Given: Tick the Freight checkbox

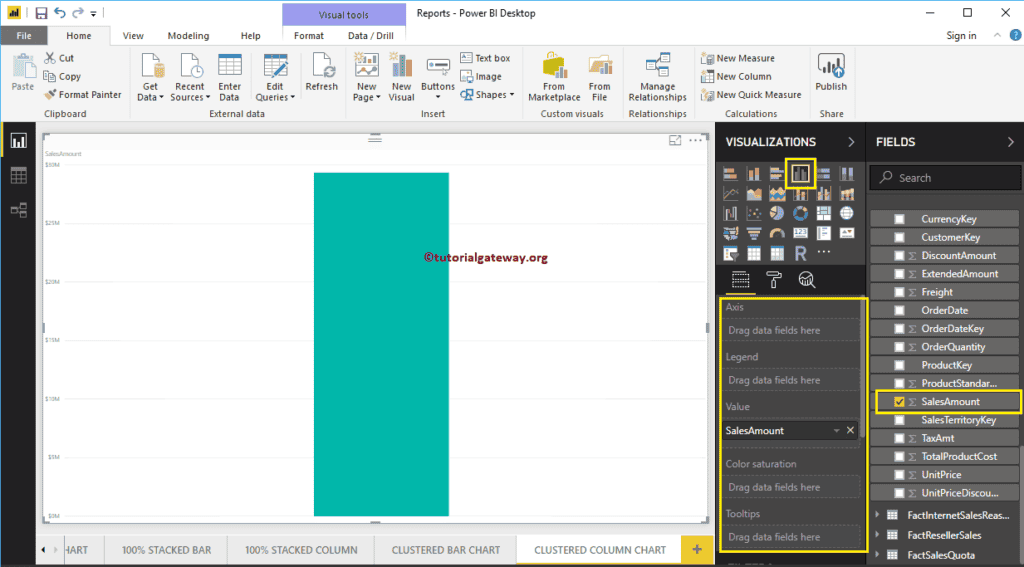Looking at the screenshot, I should point(899,292).
